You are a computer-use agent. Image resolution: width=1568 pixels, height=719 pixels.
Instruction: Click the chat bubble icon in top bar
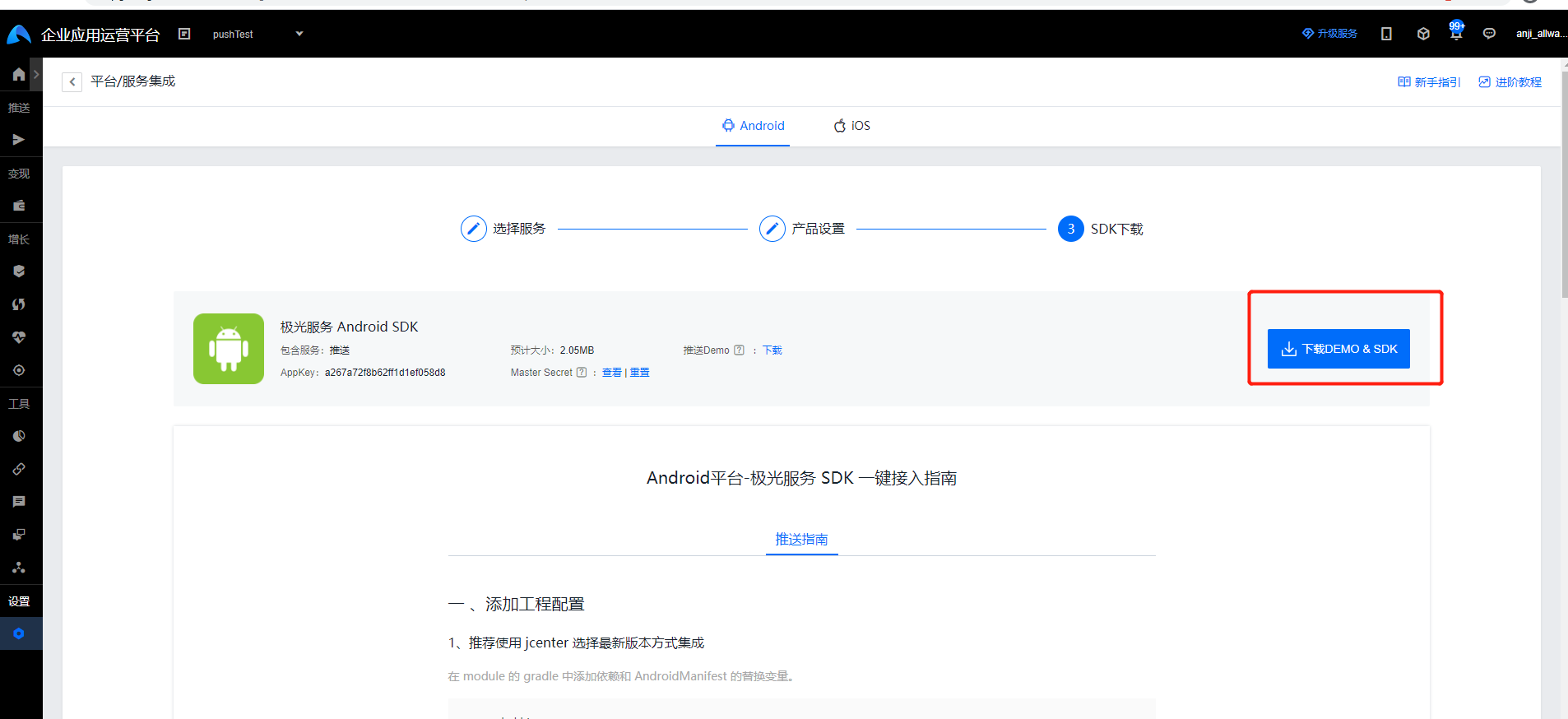[x=1489, y=34]
